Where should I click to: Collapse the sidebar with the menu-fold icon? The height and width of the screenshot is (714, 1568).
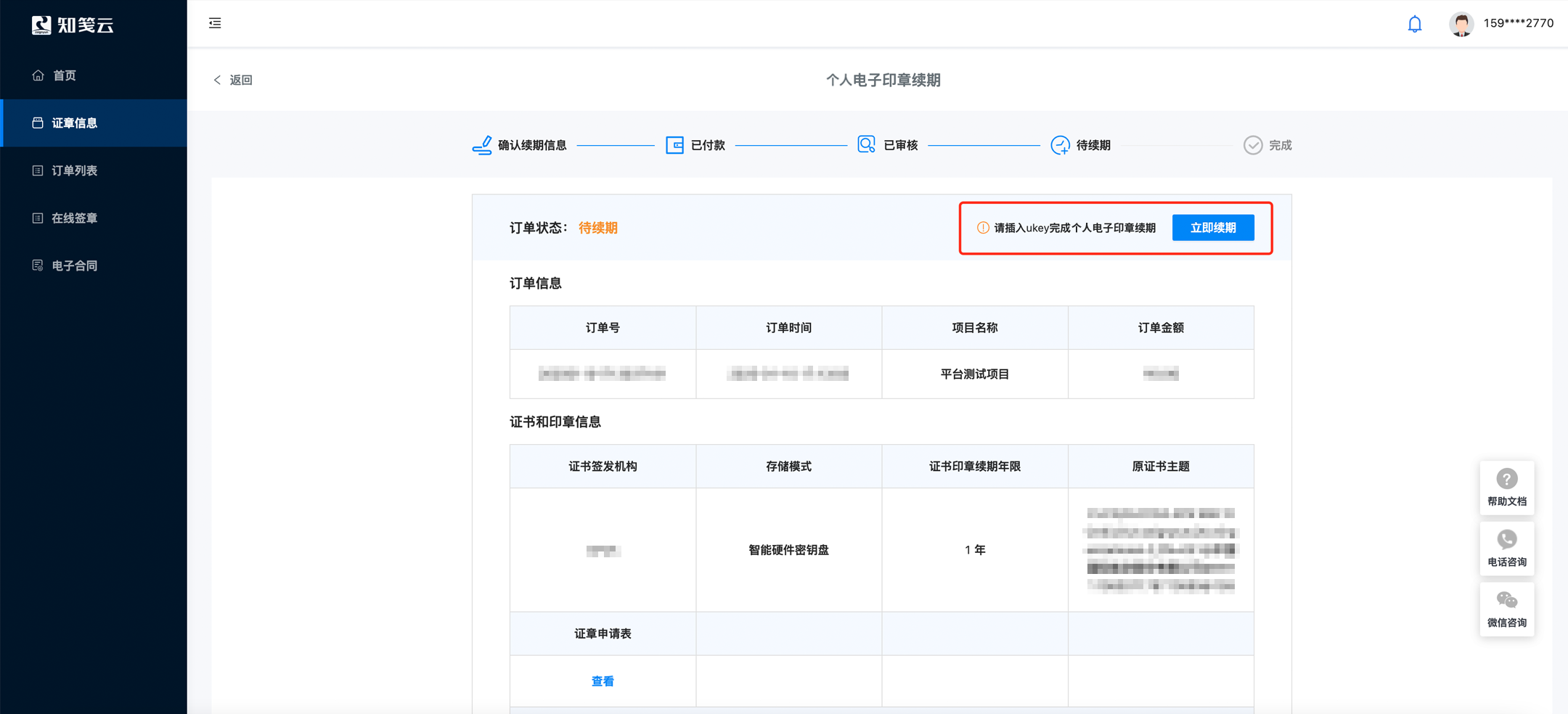(x=215, y=23)
